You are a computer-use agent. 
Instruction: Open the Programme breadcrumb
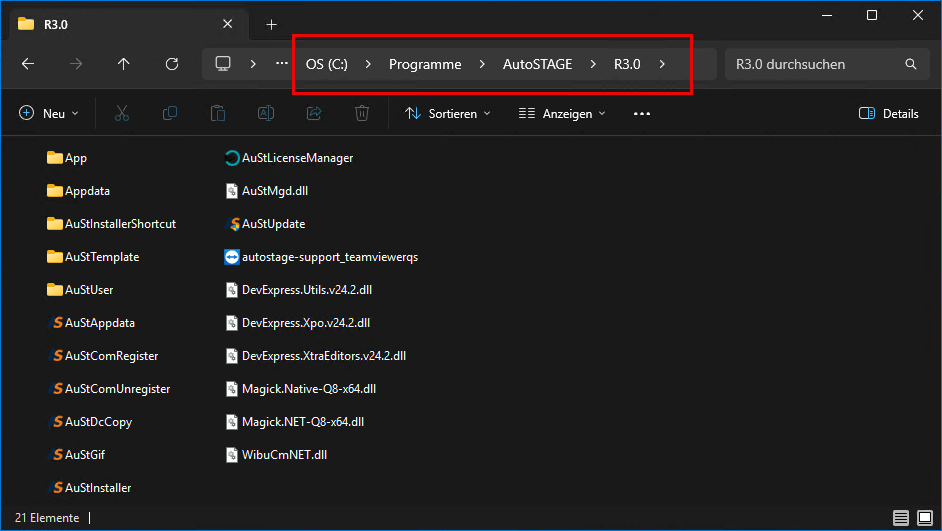click(x=425, y=64)
